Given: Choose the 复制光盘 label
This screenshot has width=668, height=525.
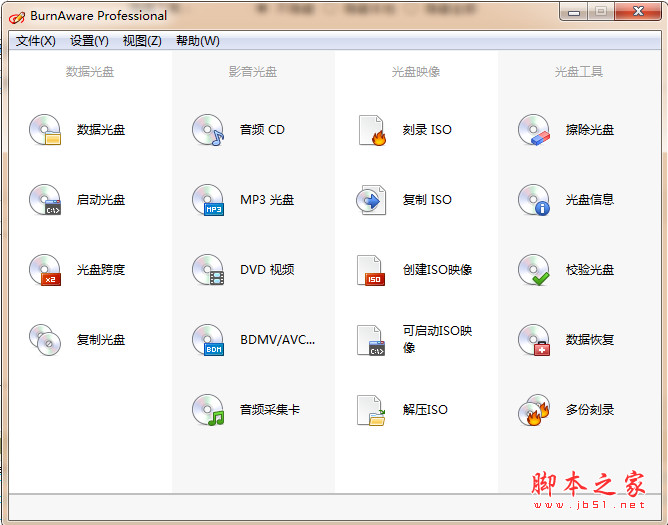Looking at the screenshot, I should pos(101,340).
